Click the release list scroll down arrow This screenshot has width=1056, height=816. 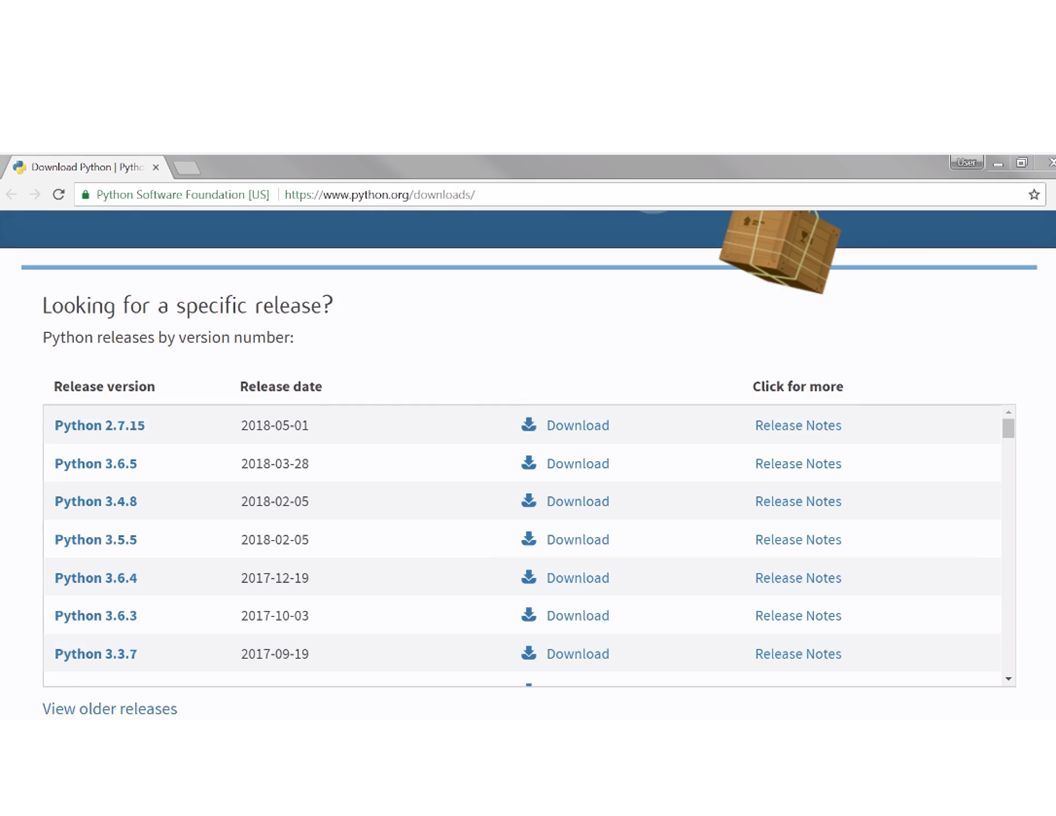click(x=1008, y=679)
